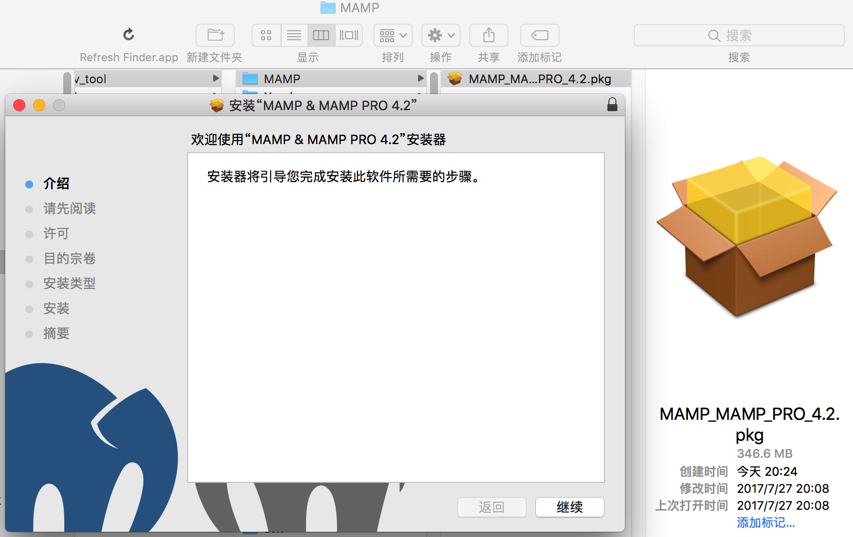Viewport: 853px width, 537px height.
Task: Click the 添加标记 tag icon
Action: 540,35
